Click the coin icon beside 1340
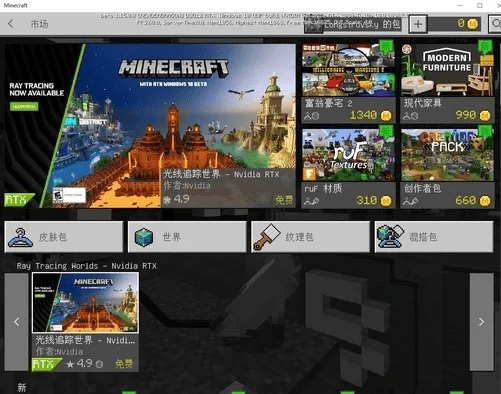The height and width of the screenshot is (394, 501). [386, 116]
